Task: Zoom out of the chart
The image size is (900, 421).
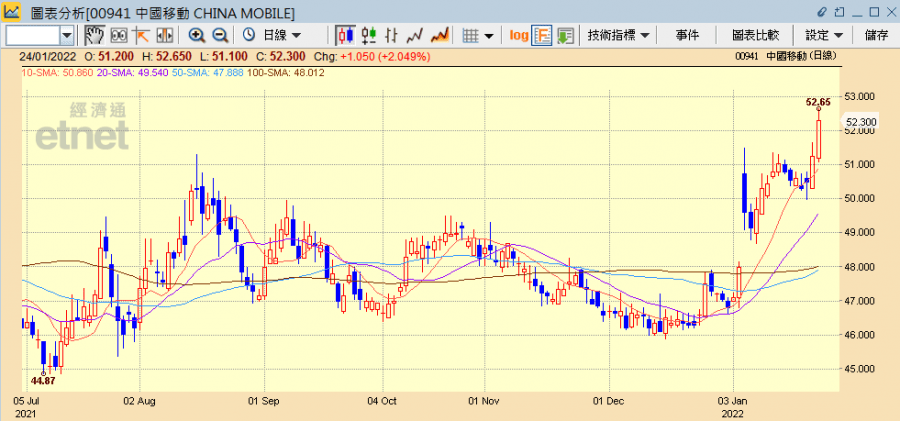Action: (x=220, y=35)
